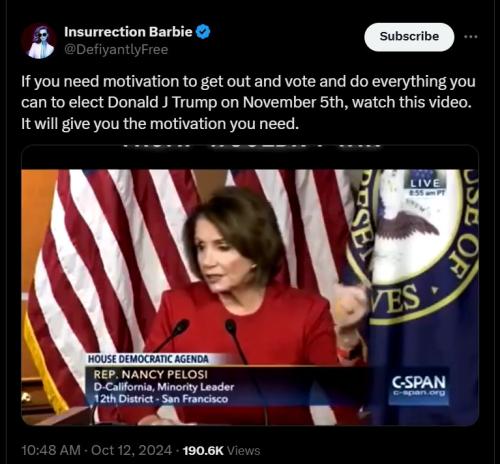
Task: Click the Oct 12, 2024 date
Action: click(x=131, y=450)
